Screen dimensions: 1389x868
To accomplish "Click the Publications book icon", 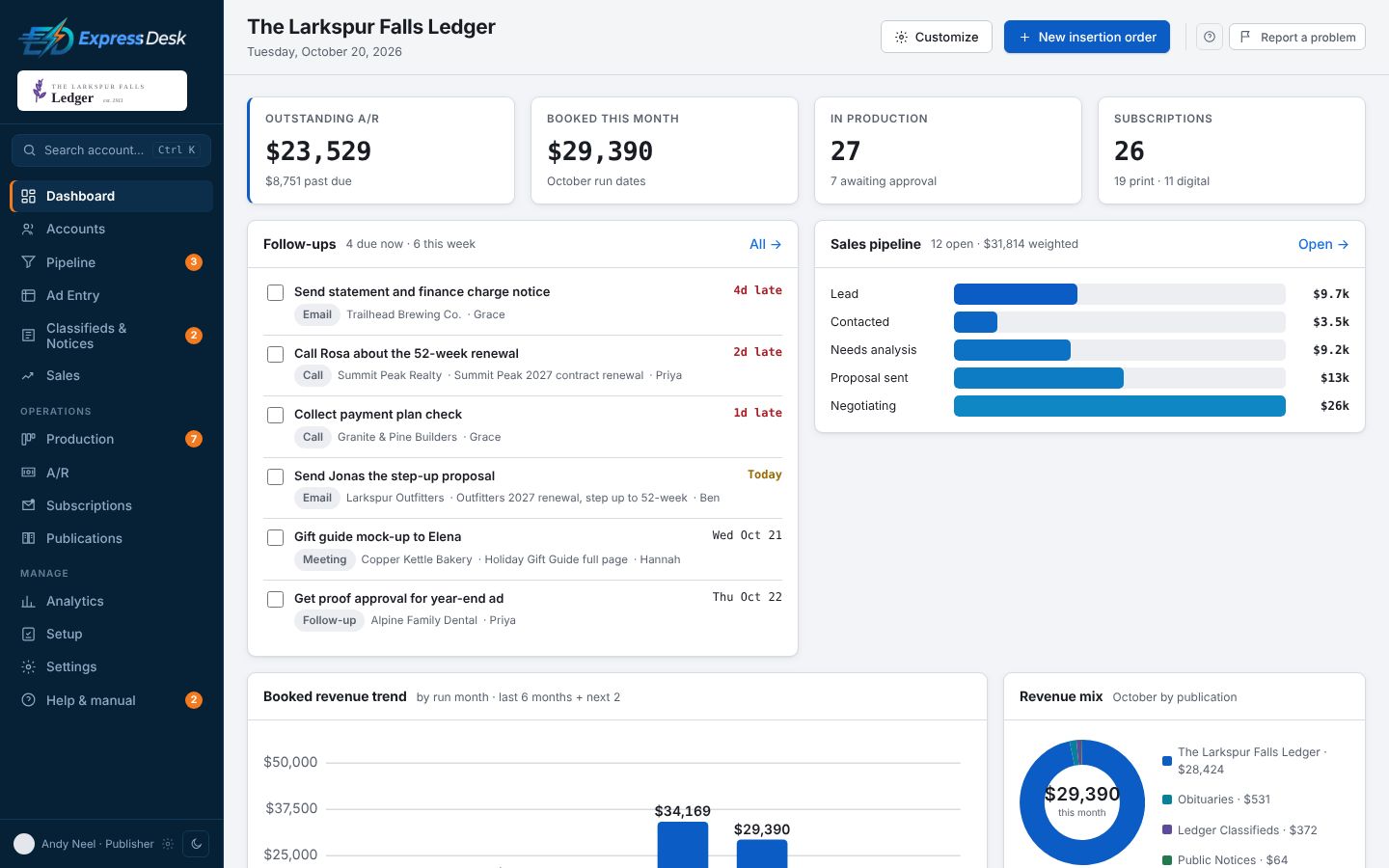I will click(x=28, y=538).
